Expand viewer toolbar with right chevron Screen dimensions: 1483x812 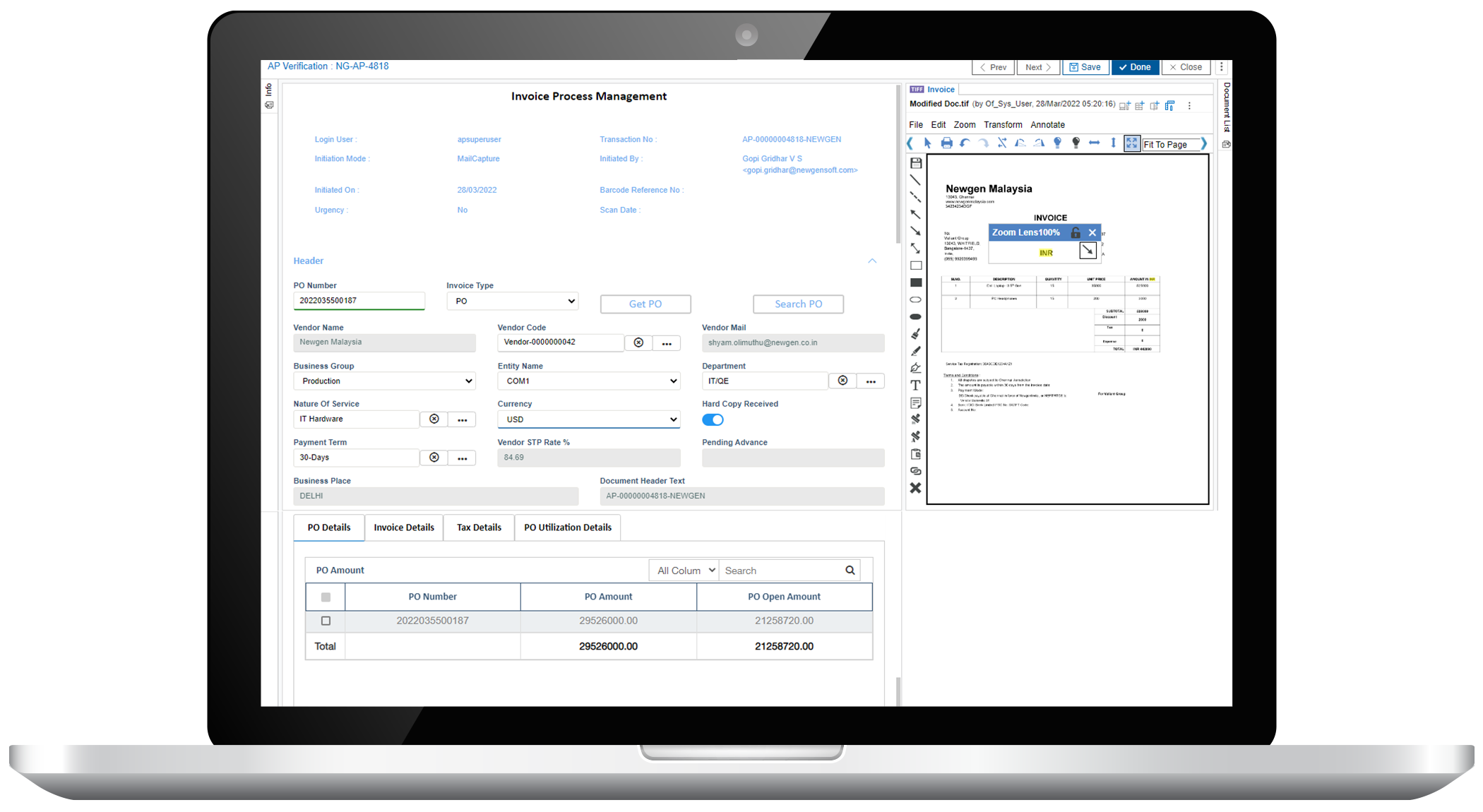point(1204,143)
